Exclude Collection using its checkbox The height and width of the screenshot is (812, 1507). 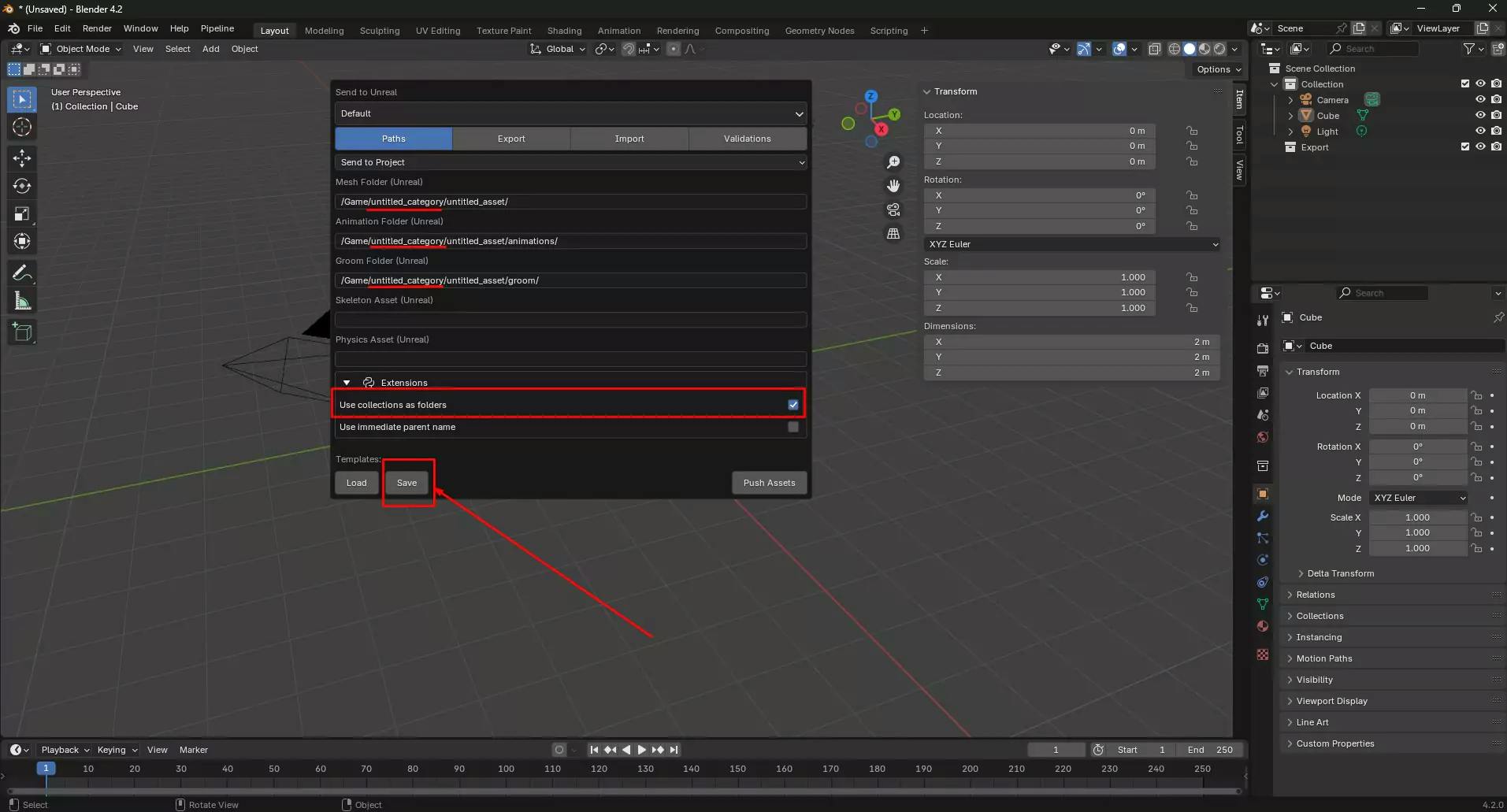[1465, 84]
